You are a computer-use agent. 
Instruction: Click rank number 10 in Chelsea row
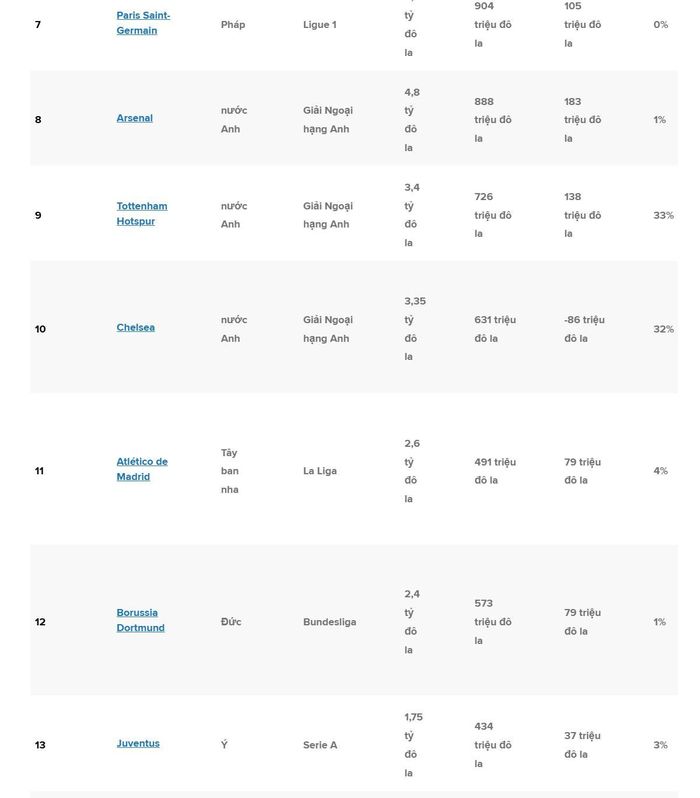click(40, 329)
